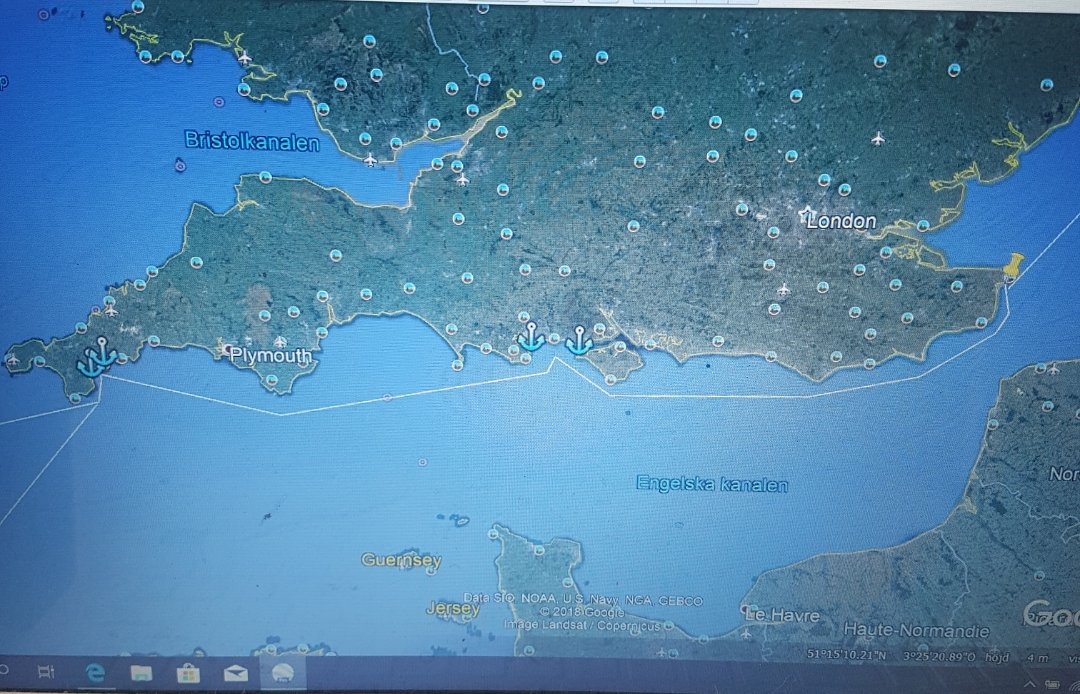Select the Bristolkanalen water label
Image resolution: width=1080 pixels, height=694 pixels.
tap(251, 142)
